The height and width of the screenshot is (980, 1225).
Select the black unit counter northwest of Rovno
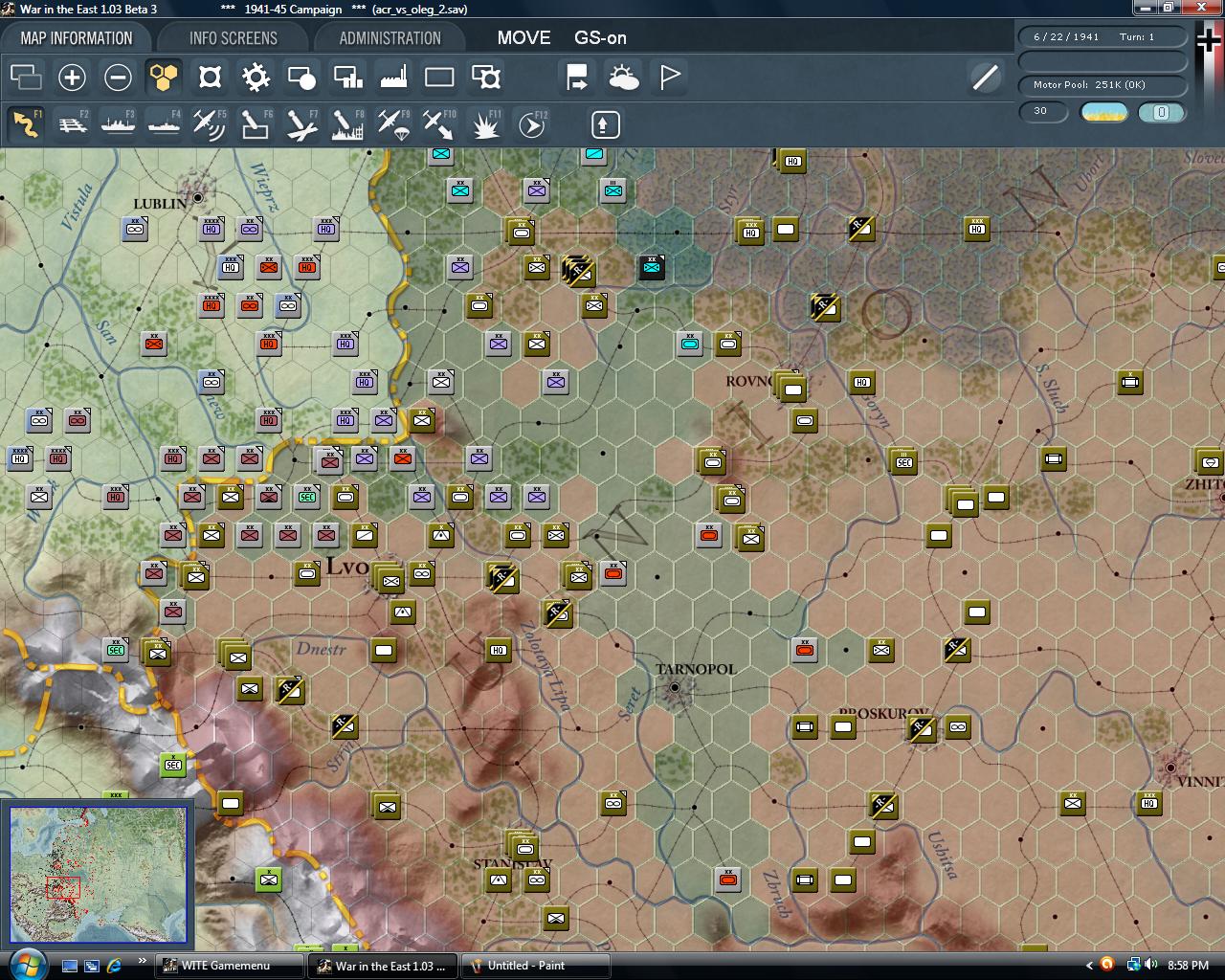point(652,268)
